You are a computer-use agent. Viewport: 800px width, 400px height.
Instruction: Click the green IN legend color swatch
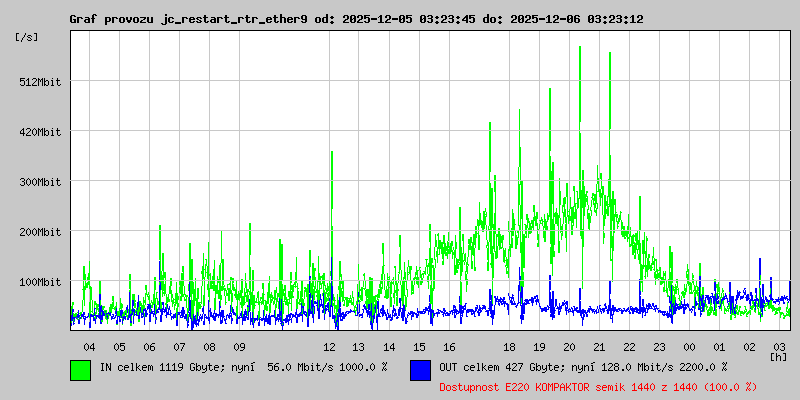point(81,369)
